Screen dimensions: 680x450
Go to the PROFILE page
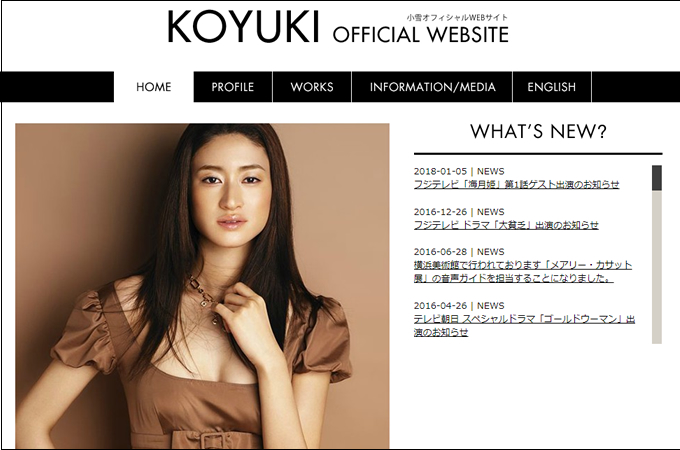coord(233,87)
